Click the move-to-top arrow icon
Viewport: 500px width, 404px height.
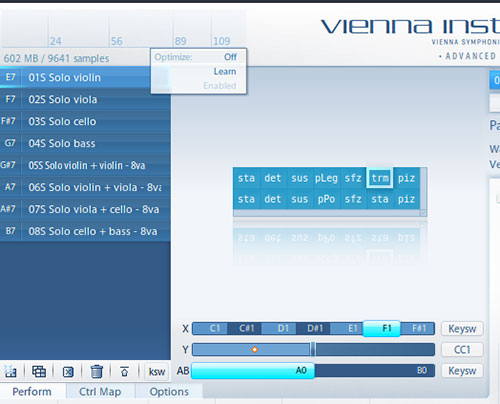click(124, 371)
